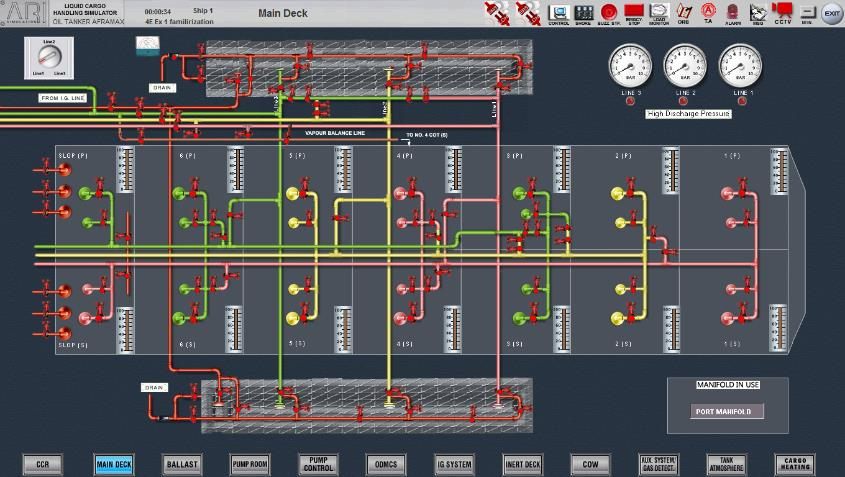This screenshot has width=845, height=477.
Task: Click the Main Deck title text
Action: point(283,13)
